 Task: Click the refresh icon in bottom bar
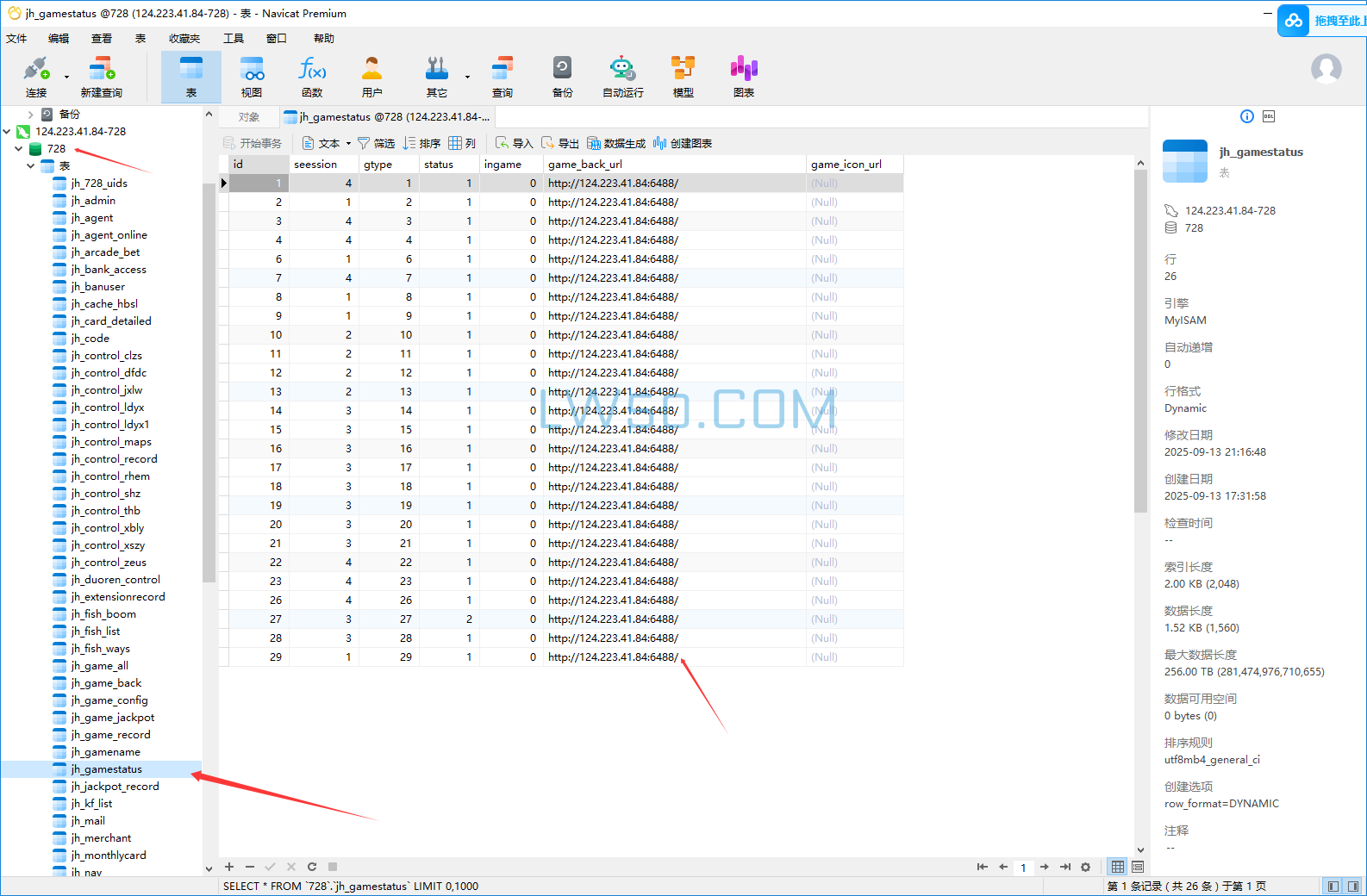(312, 867)
